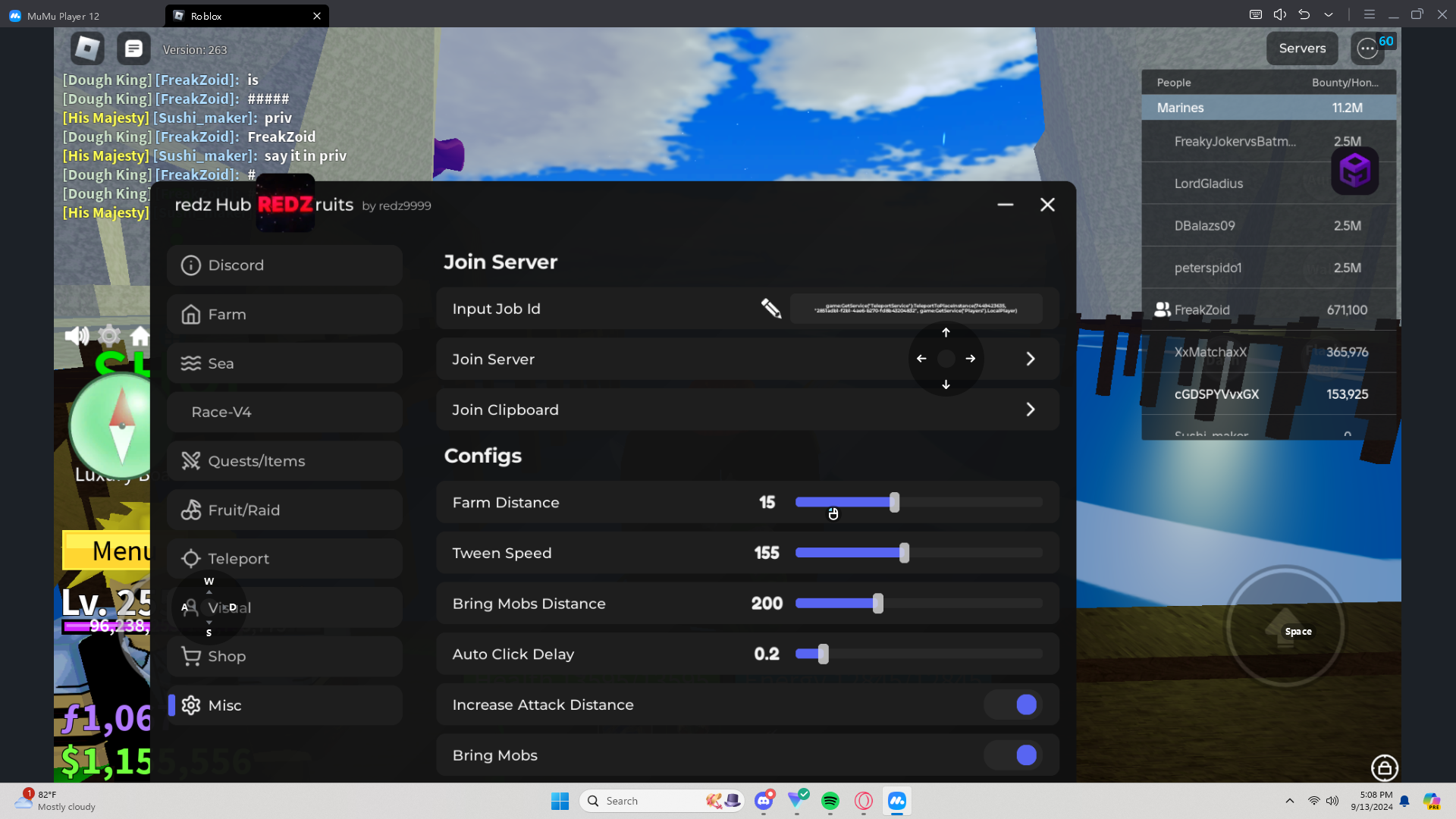Open the Sea section
This screenshot has width=1456, height=819.
click(284, 363)
